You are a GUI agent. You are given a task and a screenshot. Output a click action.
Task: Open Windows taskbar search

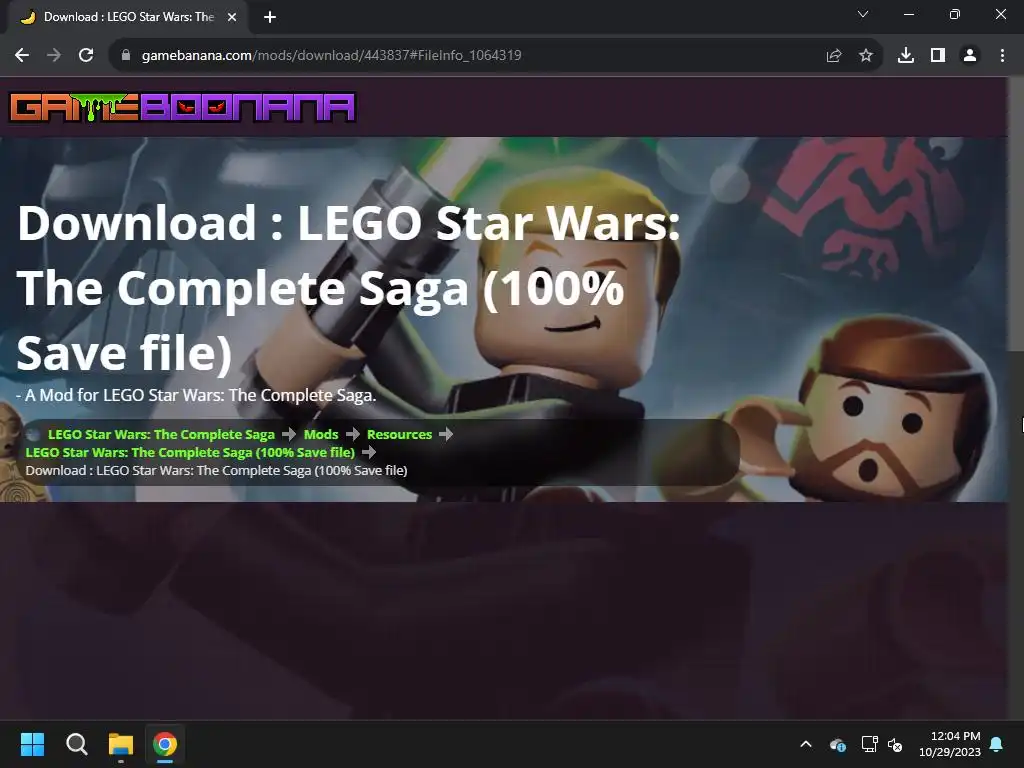click(x=76, y=744)
